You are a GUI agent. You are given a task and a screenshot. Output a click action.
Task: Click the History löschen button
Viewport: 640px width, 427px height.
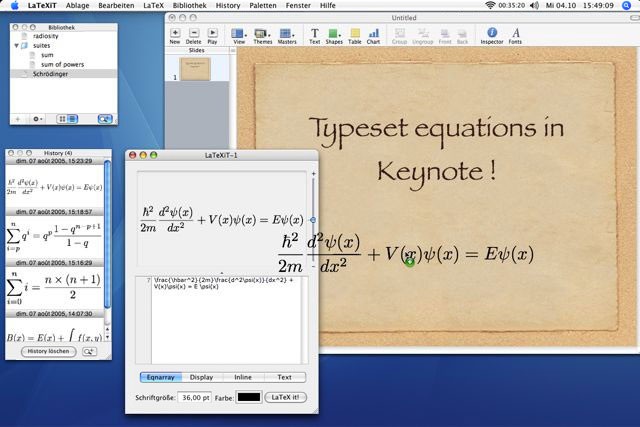(x=48, y=351)
